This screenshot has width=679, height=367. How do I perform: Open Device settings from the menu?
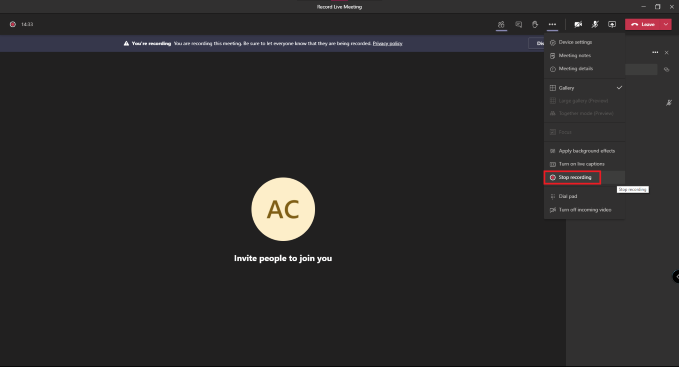[x=584, y=42]
